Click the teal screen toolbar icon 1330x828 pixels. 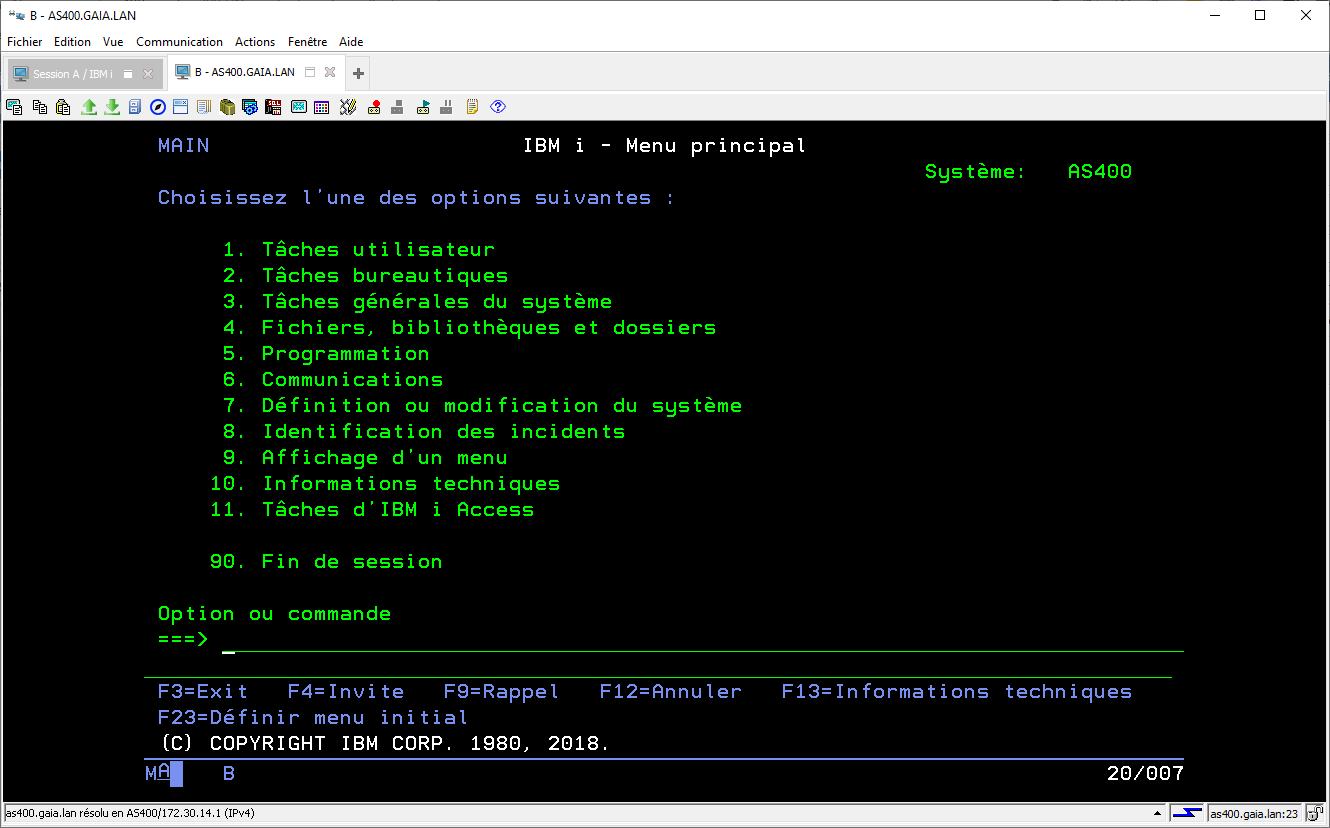[298, 107]
